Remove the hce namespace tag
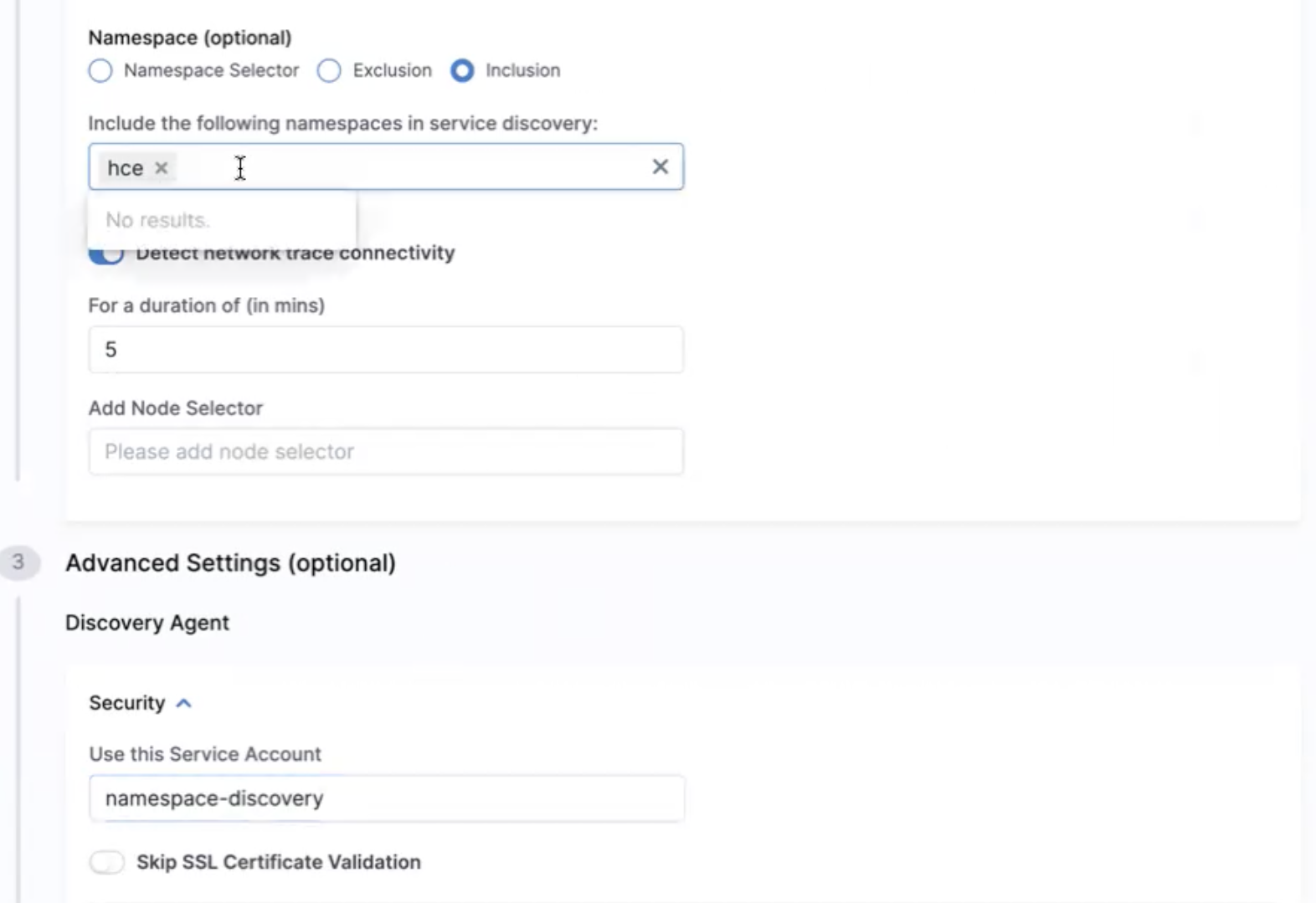1316x903 pixels. [162, 168]
